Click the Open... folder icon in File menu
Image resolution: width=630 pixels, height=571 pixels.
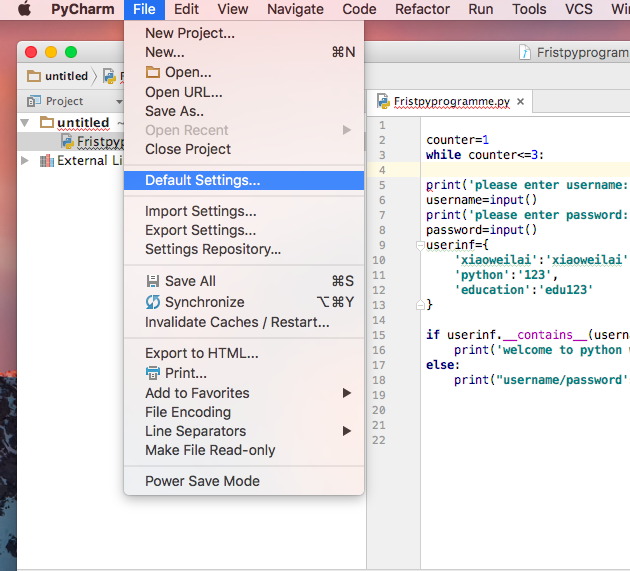pyautogui.click(x=153, y=72)
